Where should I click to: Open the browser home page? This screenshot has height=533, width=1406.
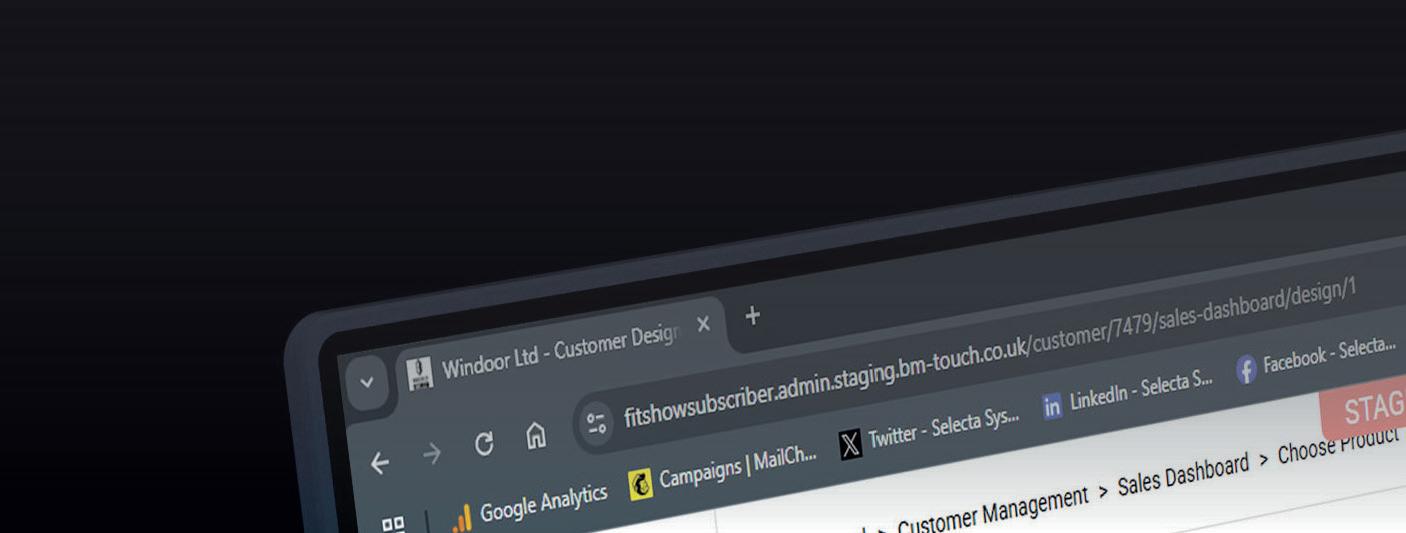tap(536, 434)
